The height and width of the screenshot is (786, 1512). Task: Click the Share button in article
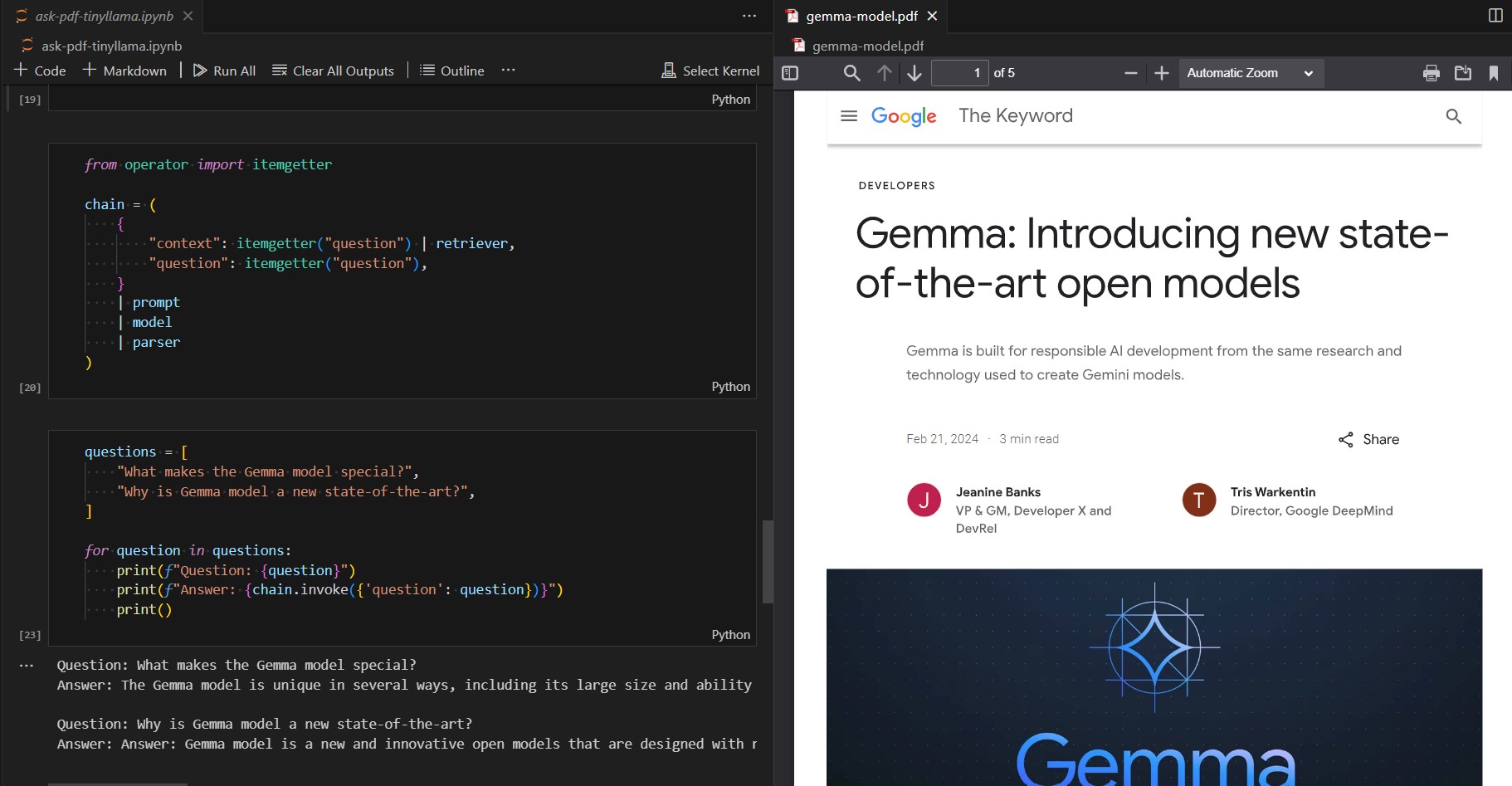(x=1368, y=439)
